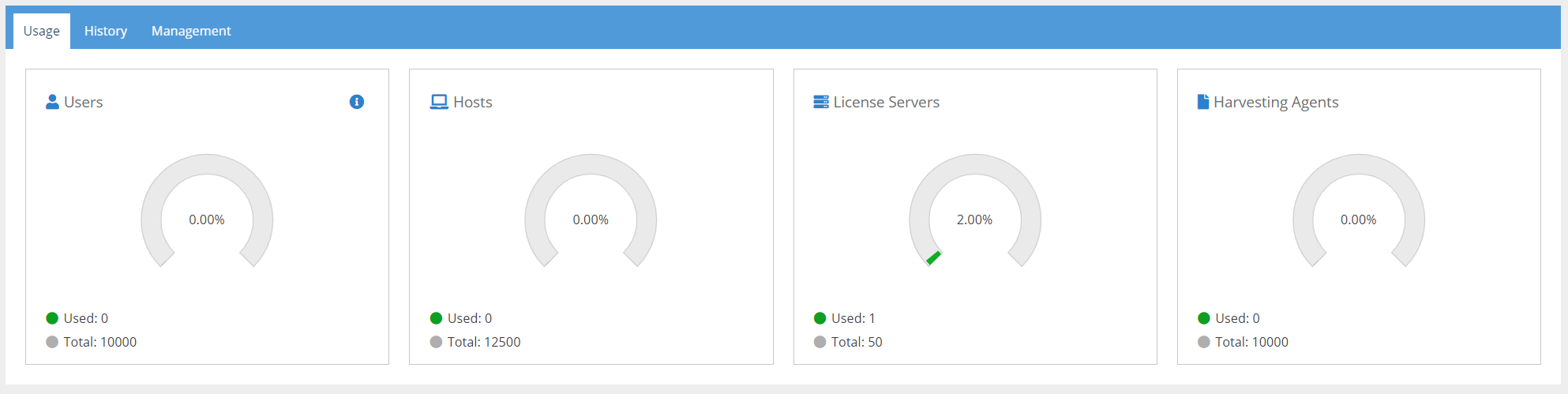The width and height of the screenshot is (1568, 394).
Task: Click 'Total: 10000' in Users card
Action: coord(100,342)
